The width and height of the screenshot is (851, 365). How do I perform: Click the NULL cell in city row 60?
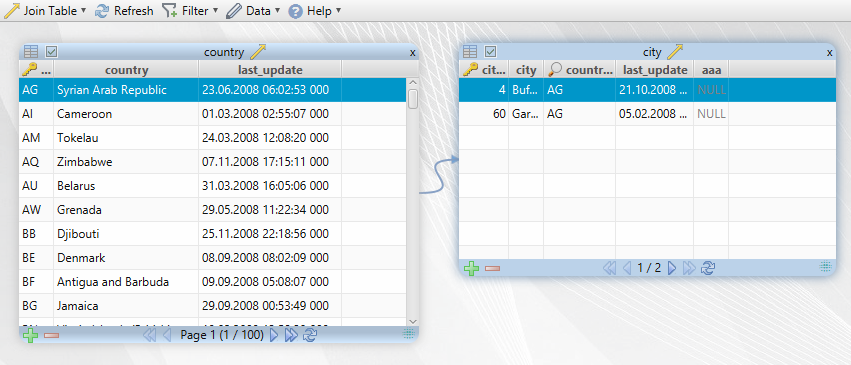click(x=711, y=114)
